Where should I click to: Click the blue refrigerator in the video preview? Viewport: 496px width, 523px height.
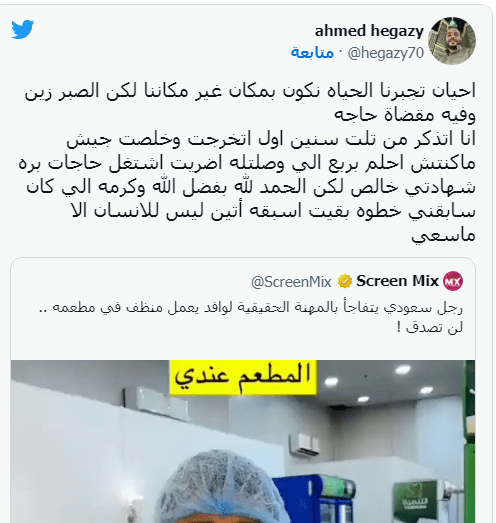(314, 499)
